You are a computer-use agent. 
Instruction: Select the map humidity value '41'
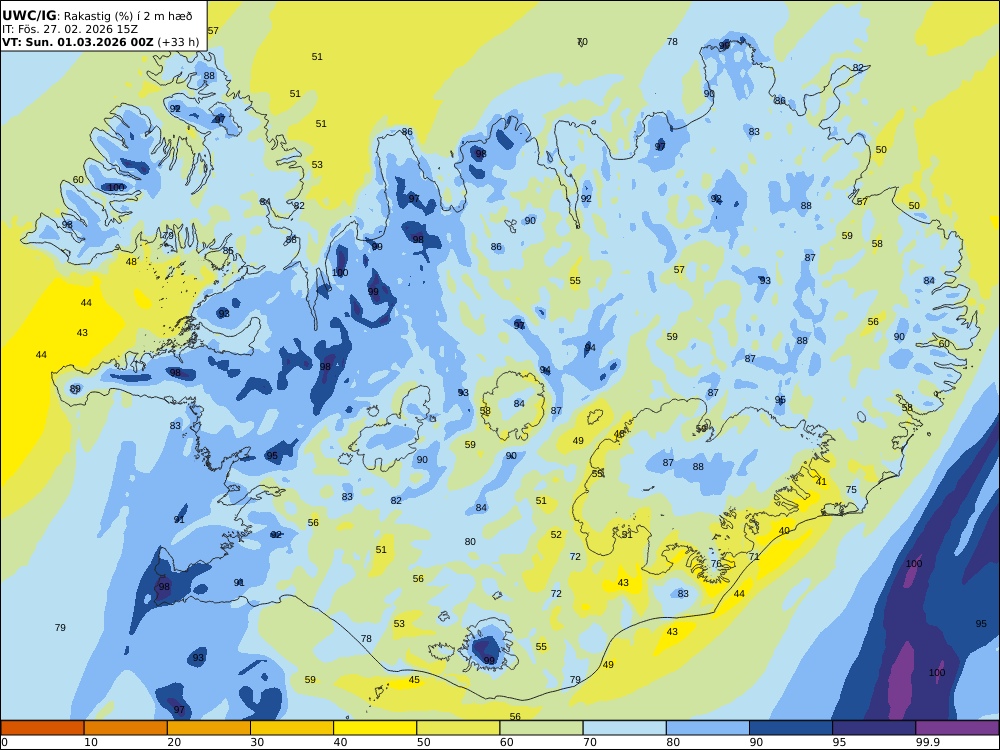[x=821, y=482]
